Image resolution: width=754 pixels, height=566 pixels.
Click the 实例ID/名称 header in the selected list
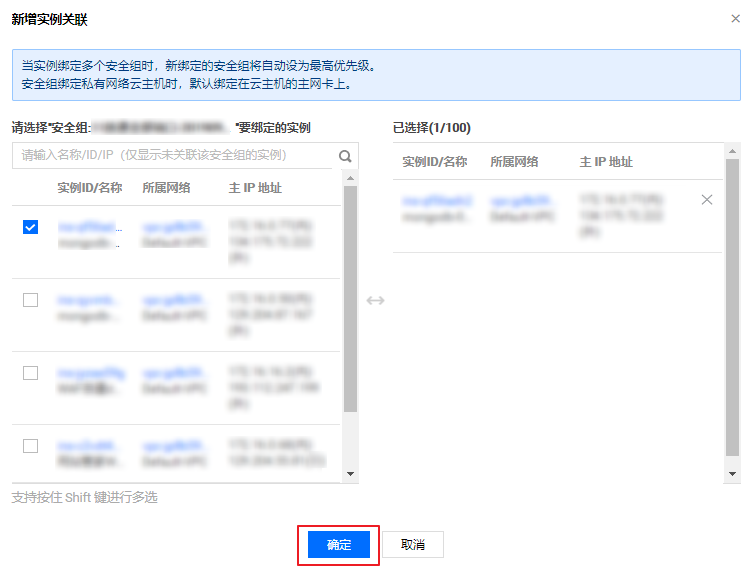(435, 162)
